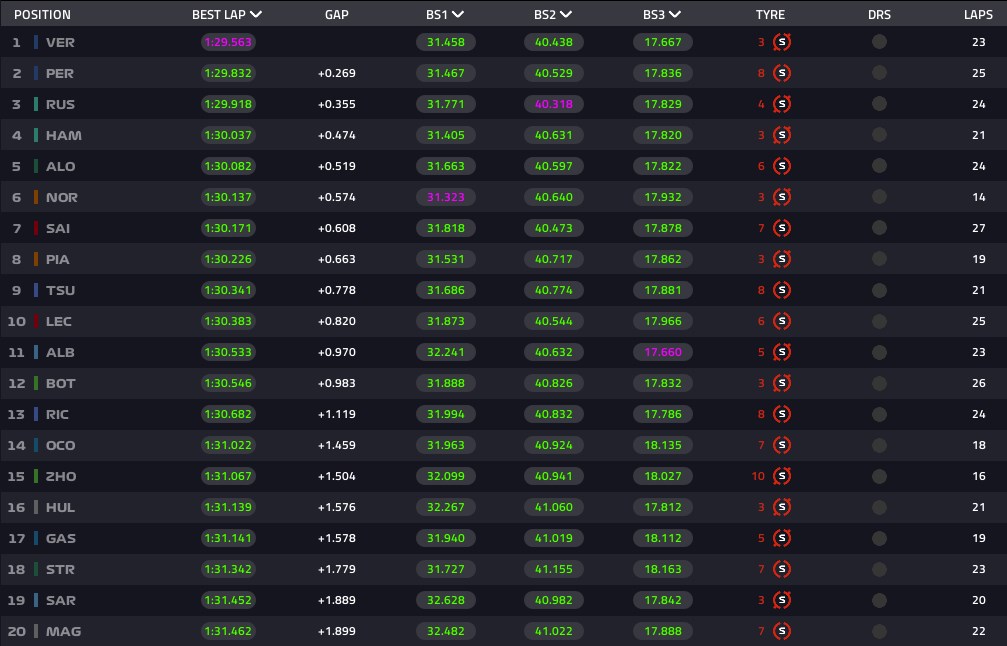The image size is (1007, 646).
Task: Expand the BEST LAP sort chevron
Action: tap(256, 14)
